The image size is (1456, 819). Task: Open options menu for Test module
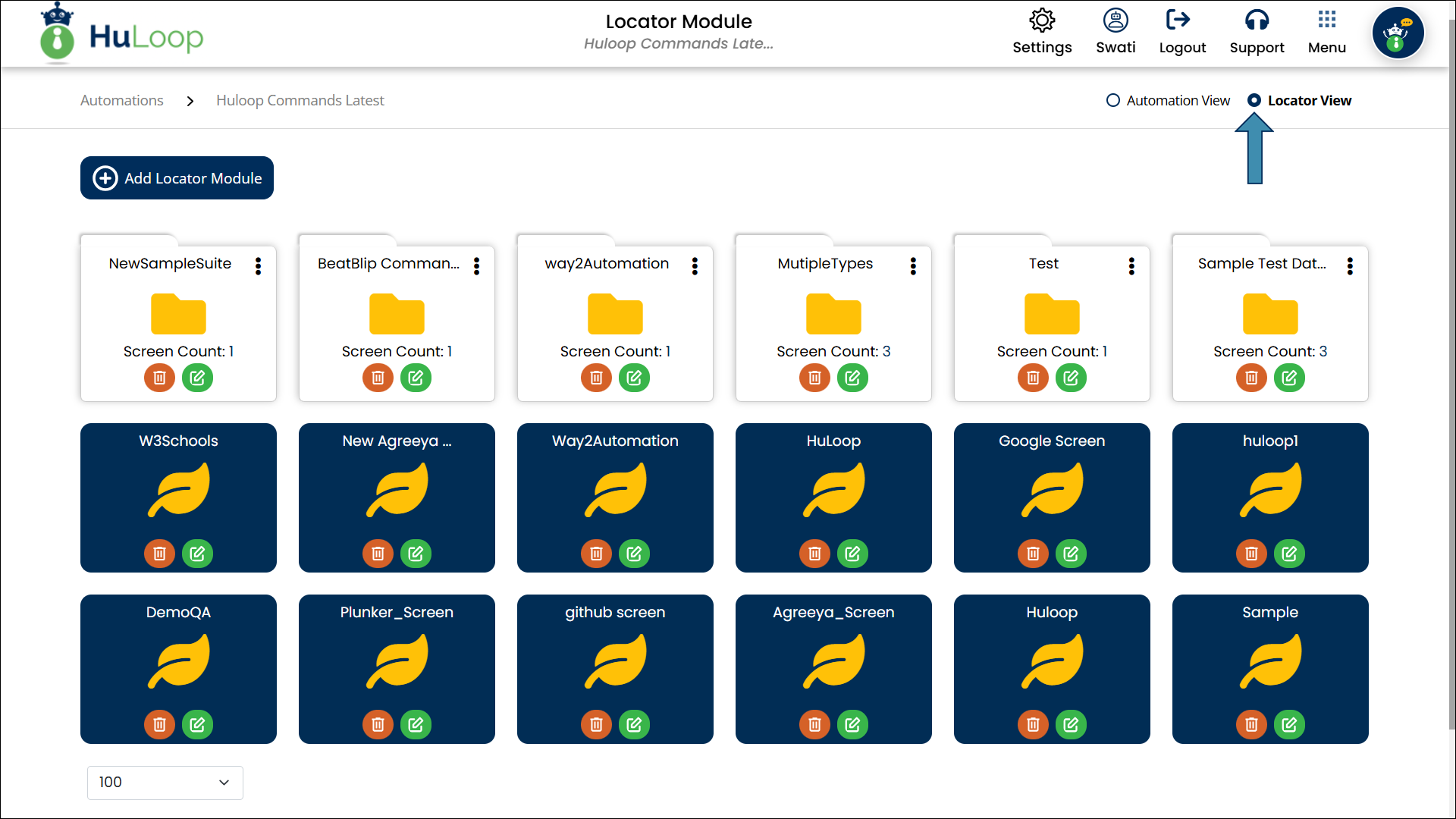1131,265
